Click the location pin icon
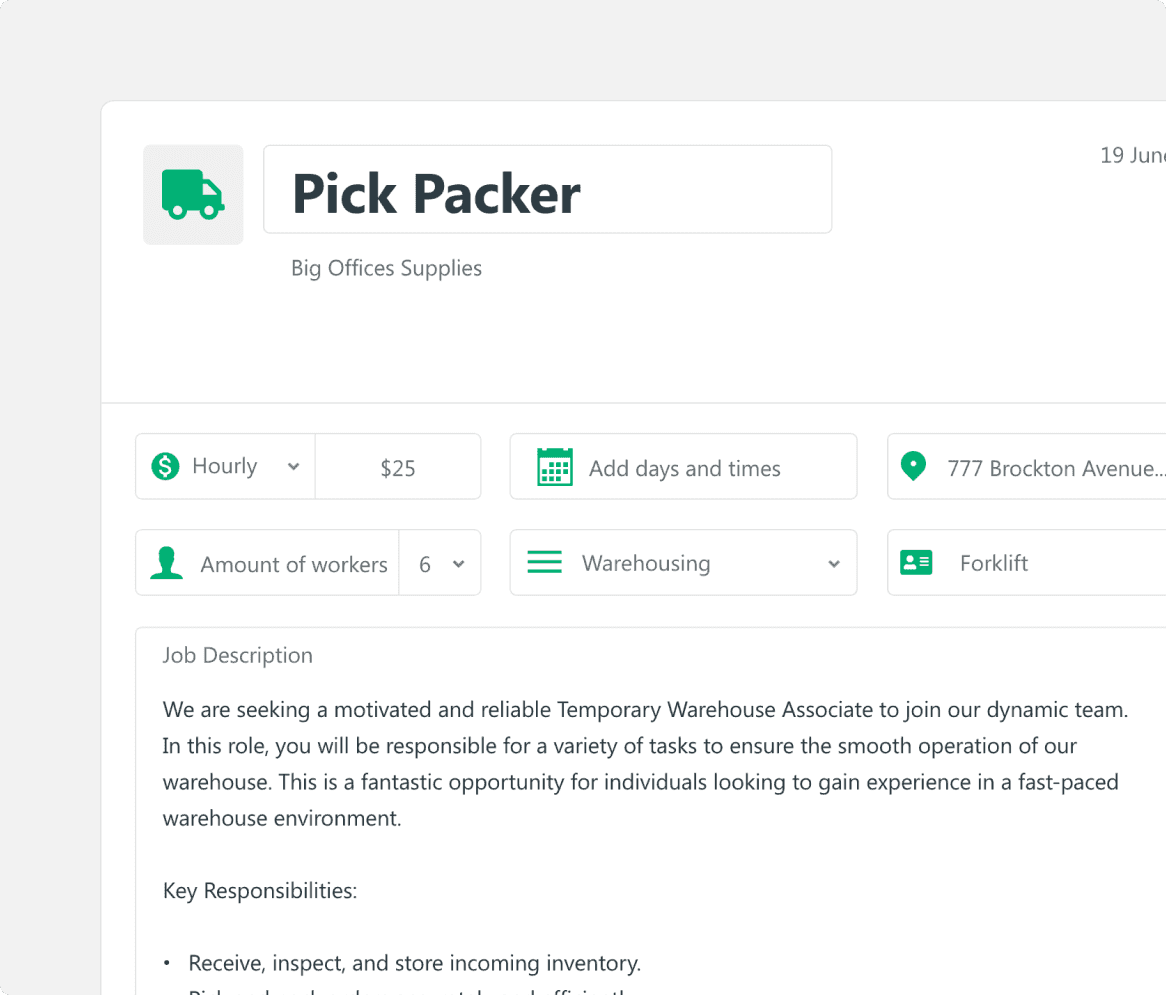This screenshot has height=995, width=1166. [913, 466]
